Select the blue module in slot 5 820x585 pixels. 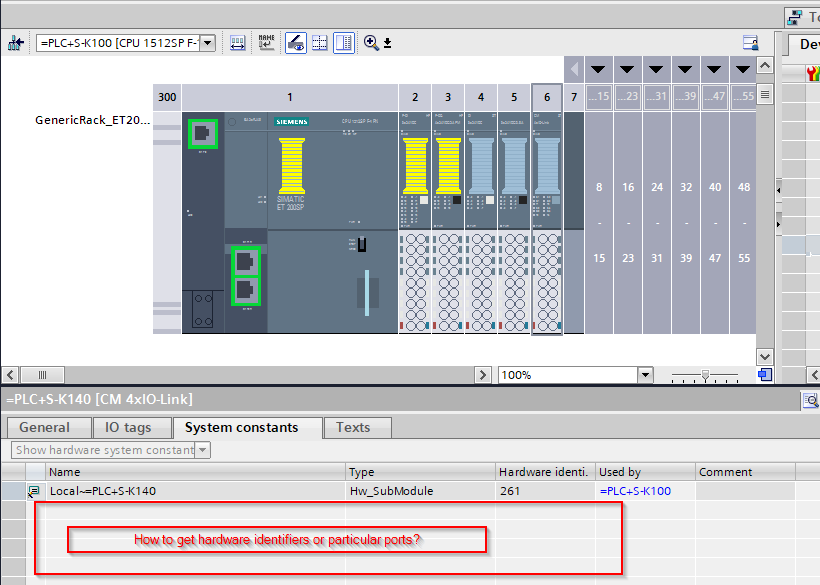(x=514, y=223)
